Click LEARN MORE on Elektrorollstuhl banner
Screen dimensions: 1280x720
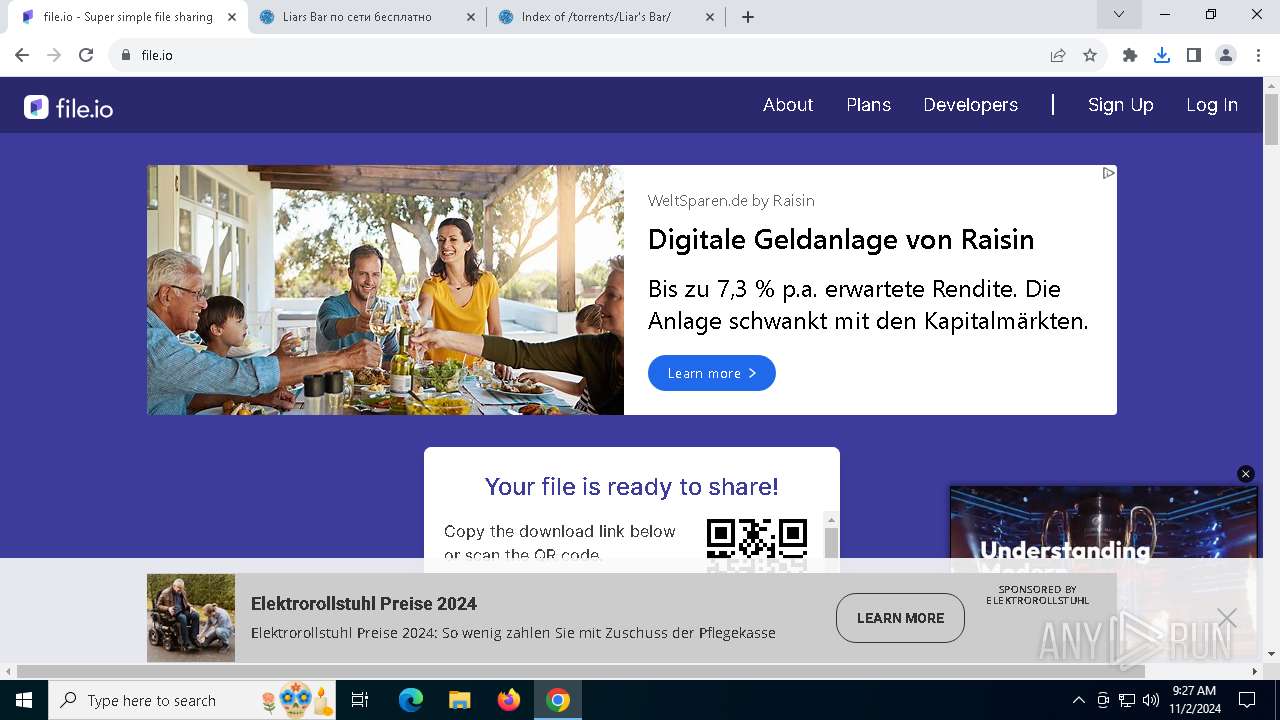click(x=900, y=618)
